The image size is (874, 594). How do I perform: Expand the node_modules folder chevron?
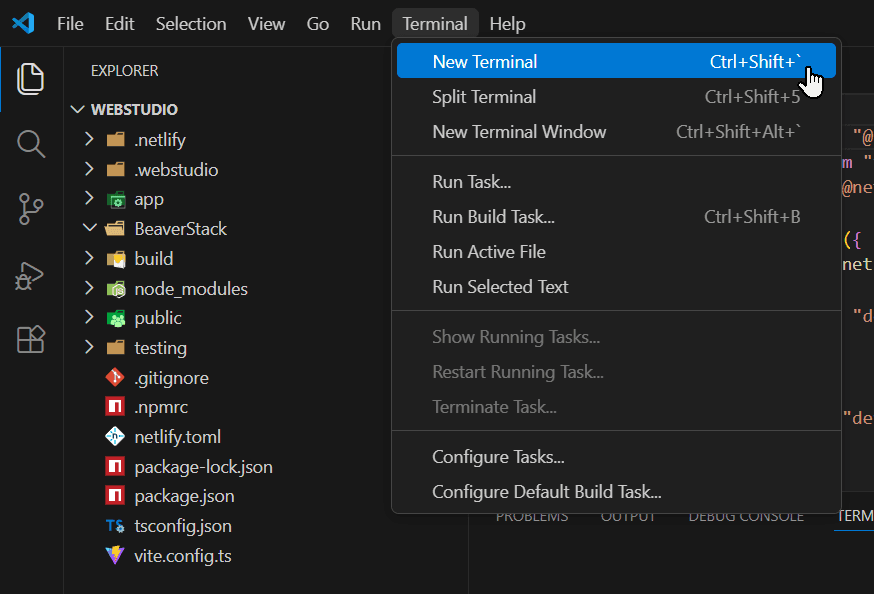click(89, 289)
